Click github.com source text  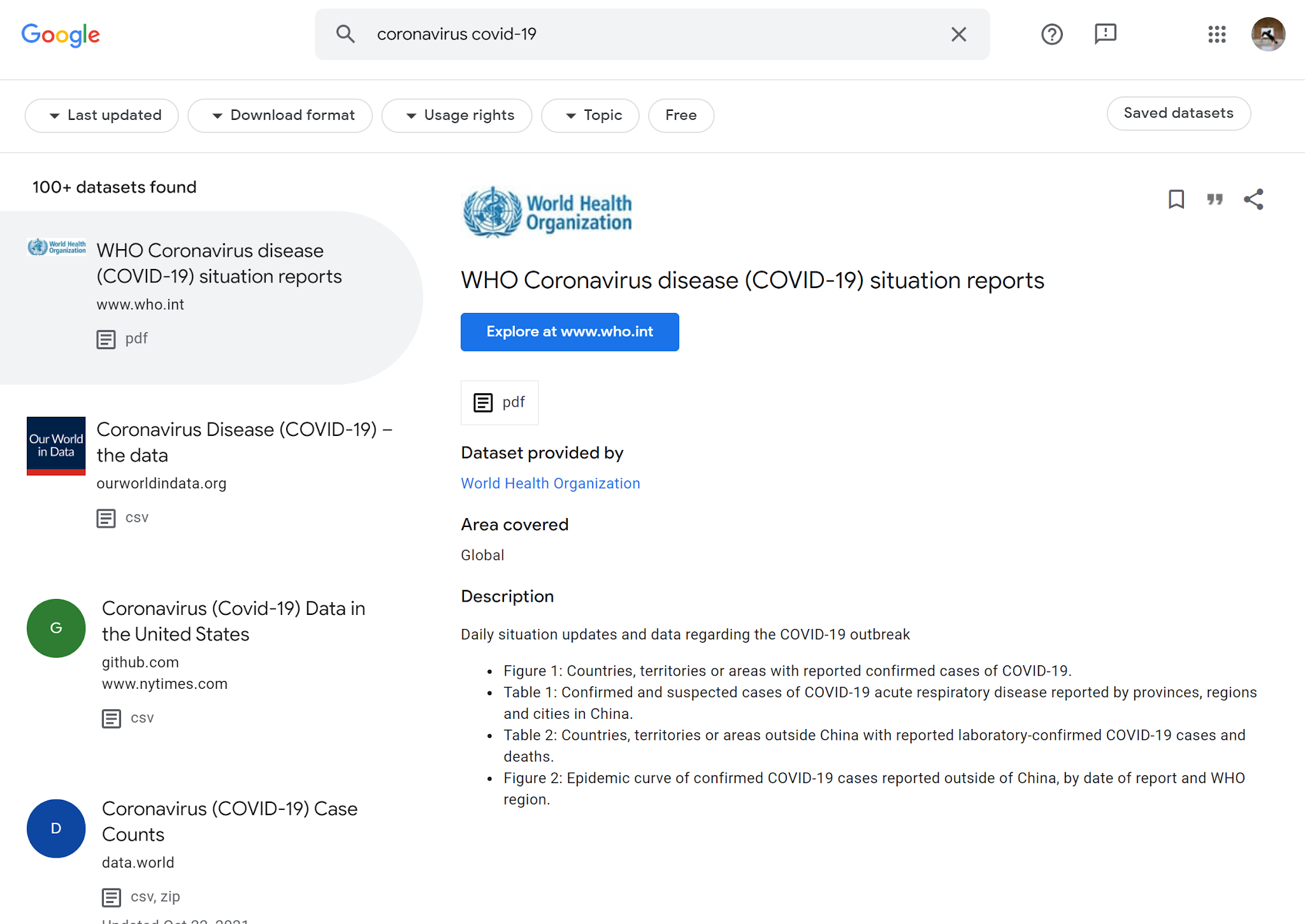(x=140, y=663)
